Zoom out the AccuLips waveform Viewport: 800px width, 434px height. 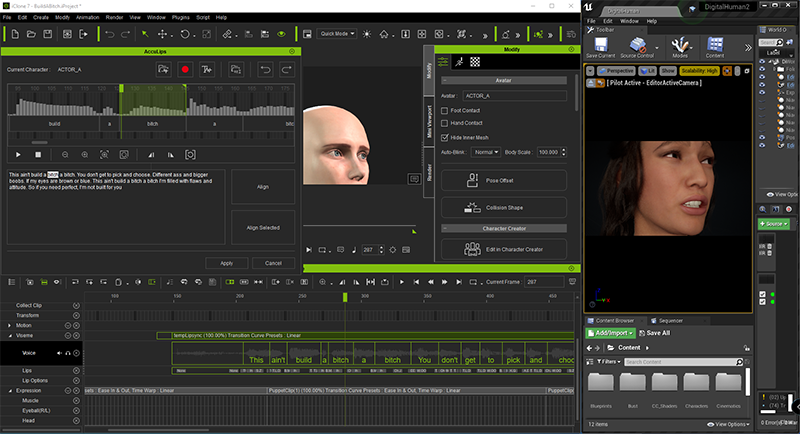[65, 154]
